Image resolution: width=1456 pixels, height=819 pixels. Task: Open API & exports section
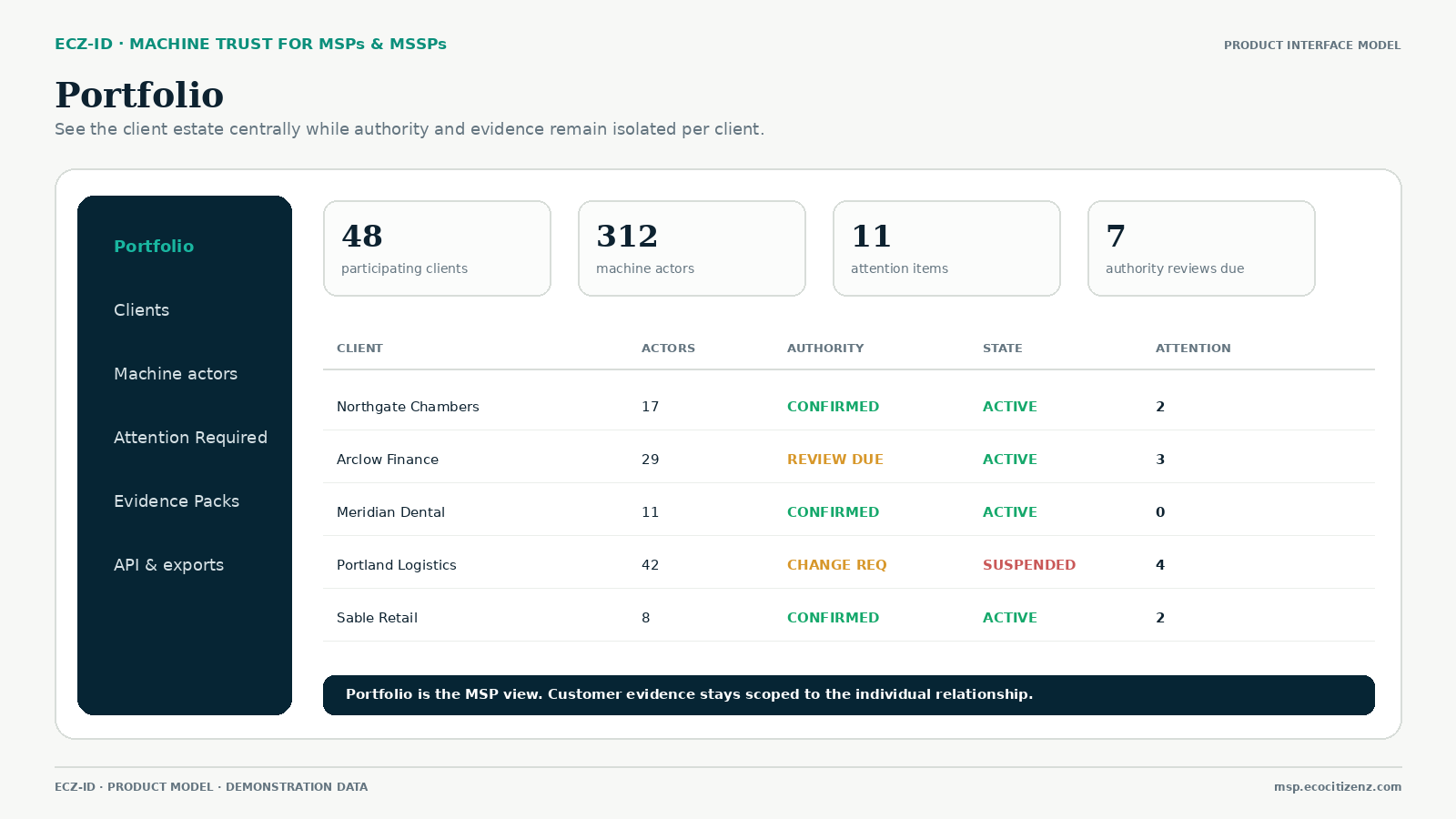[x=168, y=565]
